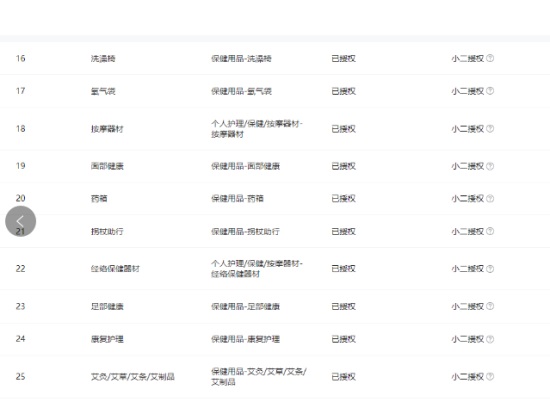Open help icon beside 小二授权 in row 18
The image size is (550, 408).
pyautogui.click(x=490, y=129)
